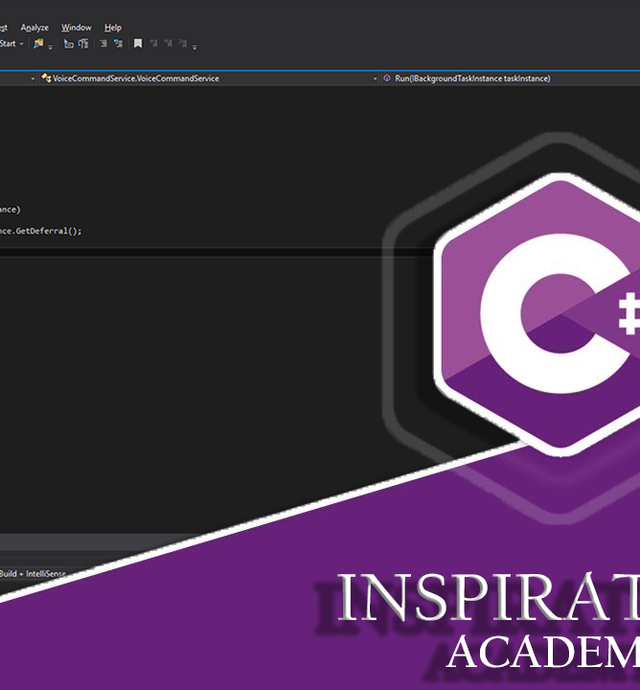Screen dimensions: 640x690
Task: Open the Analyze menu
Action: [x=34, y=27]
